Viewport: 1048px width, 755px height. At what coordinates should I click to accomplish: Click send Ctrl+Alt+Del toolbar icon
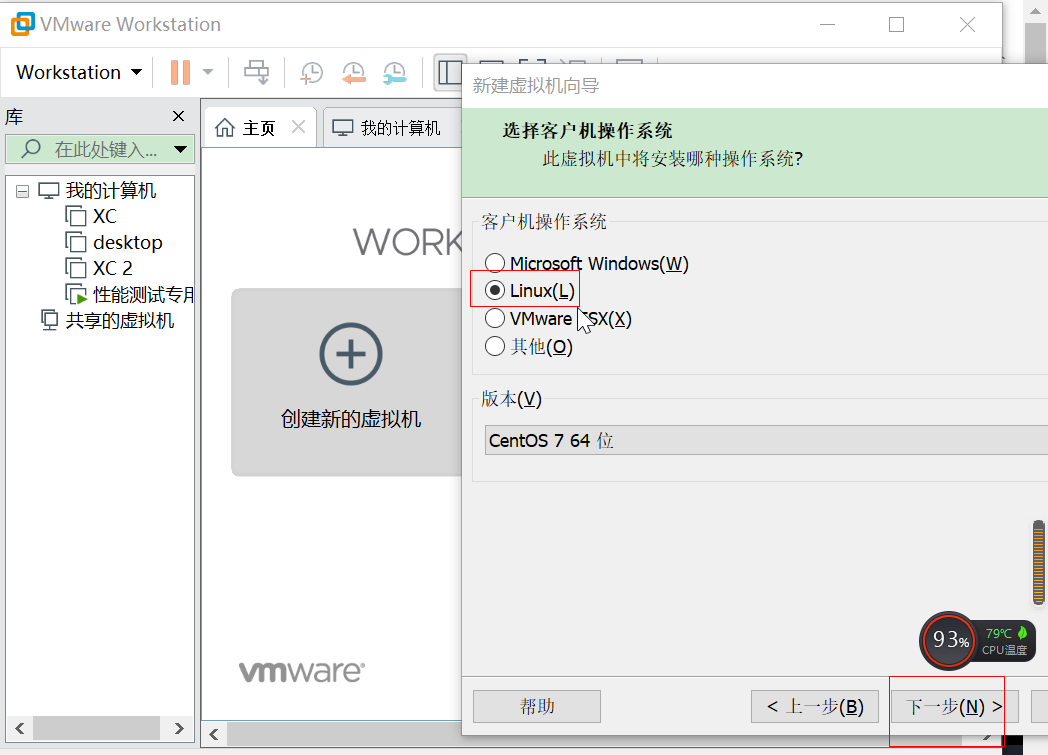pos(257,72)
